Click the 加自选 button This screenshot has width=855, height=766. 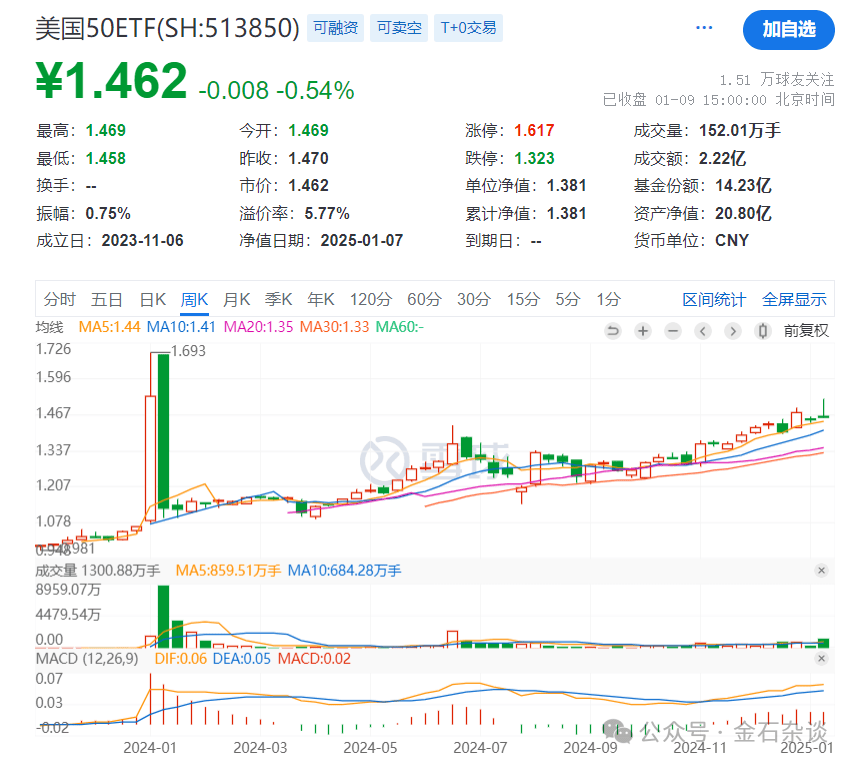(x=788, y=29)
